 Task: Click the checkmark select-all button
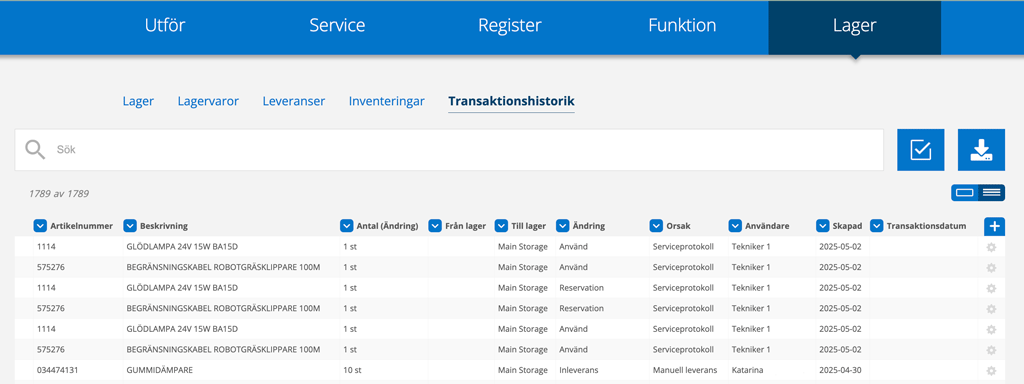pos(921,150)
